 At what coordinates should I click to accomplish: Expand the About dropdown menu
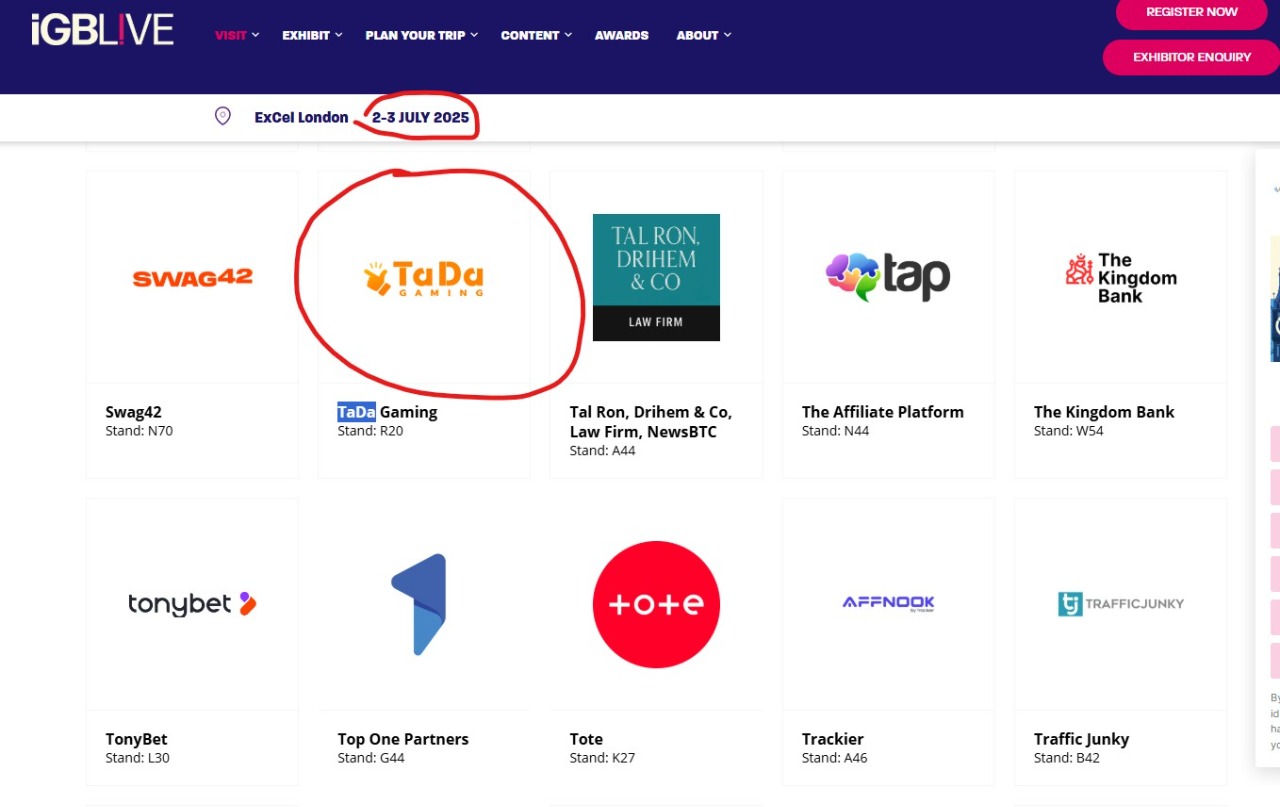tap(704, 35)
